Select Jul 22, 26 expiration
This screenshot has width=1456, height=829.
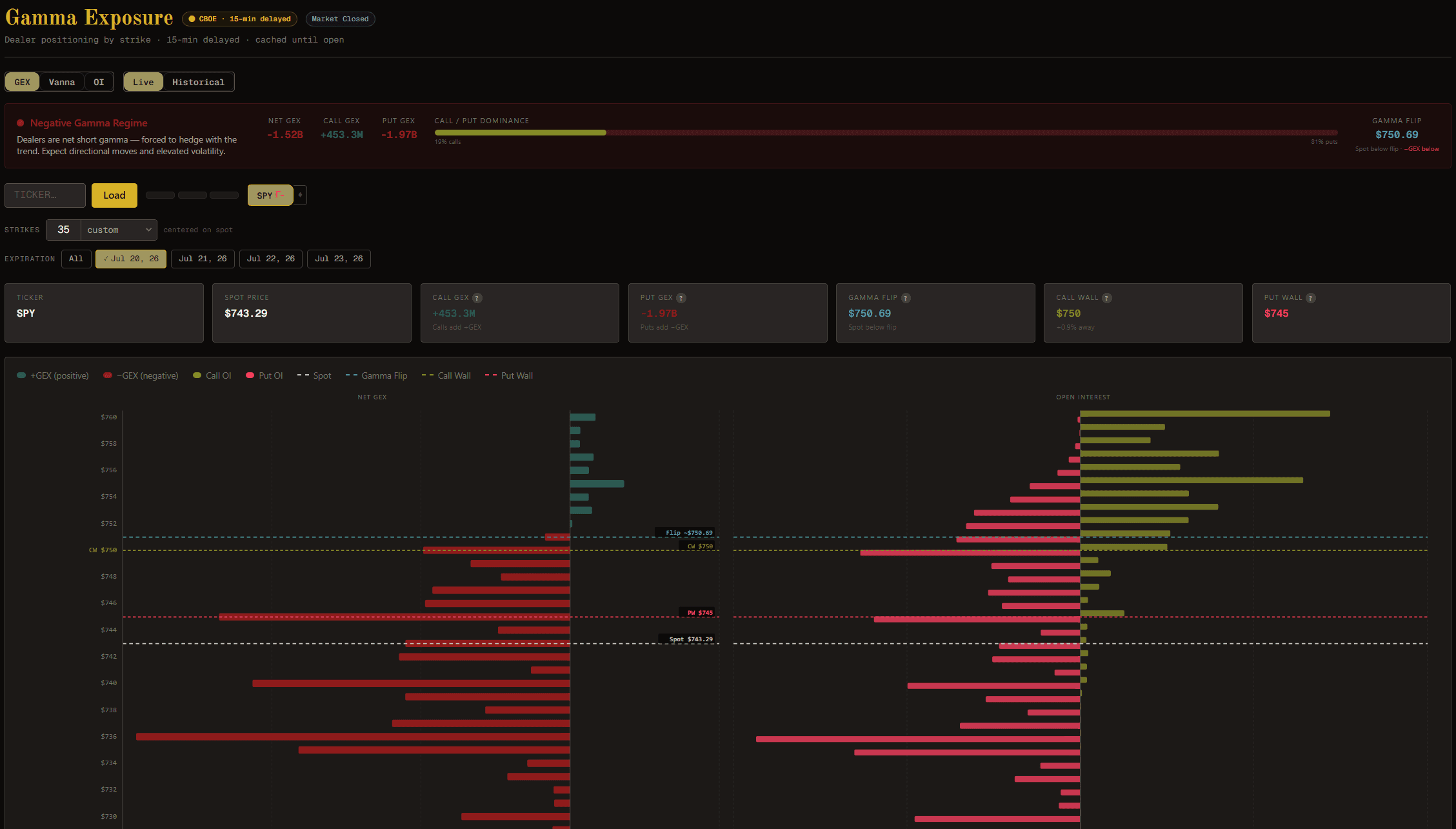pos(271,259)
